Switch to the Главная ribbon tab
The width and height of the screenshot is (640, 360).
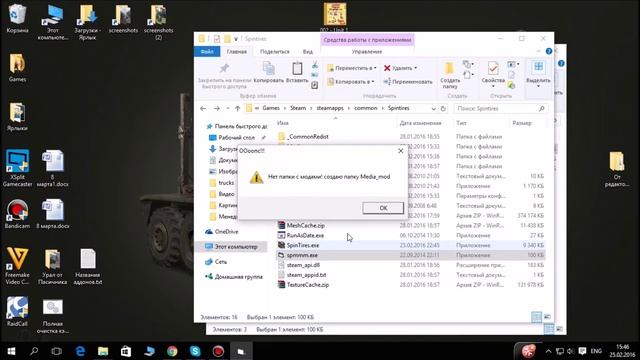(236, 52)
